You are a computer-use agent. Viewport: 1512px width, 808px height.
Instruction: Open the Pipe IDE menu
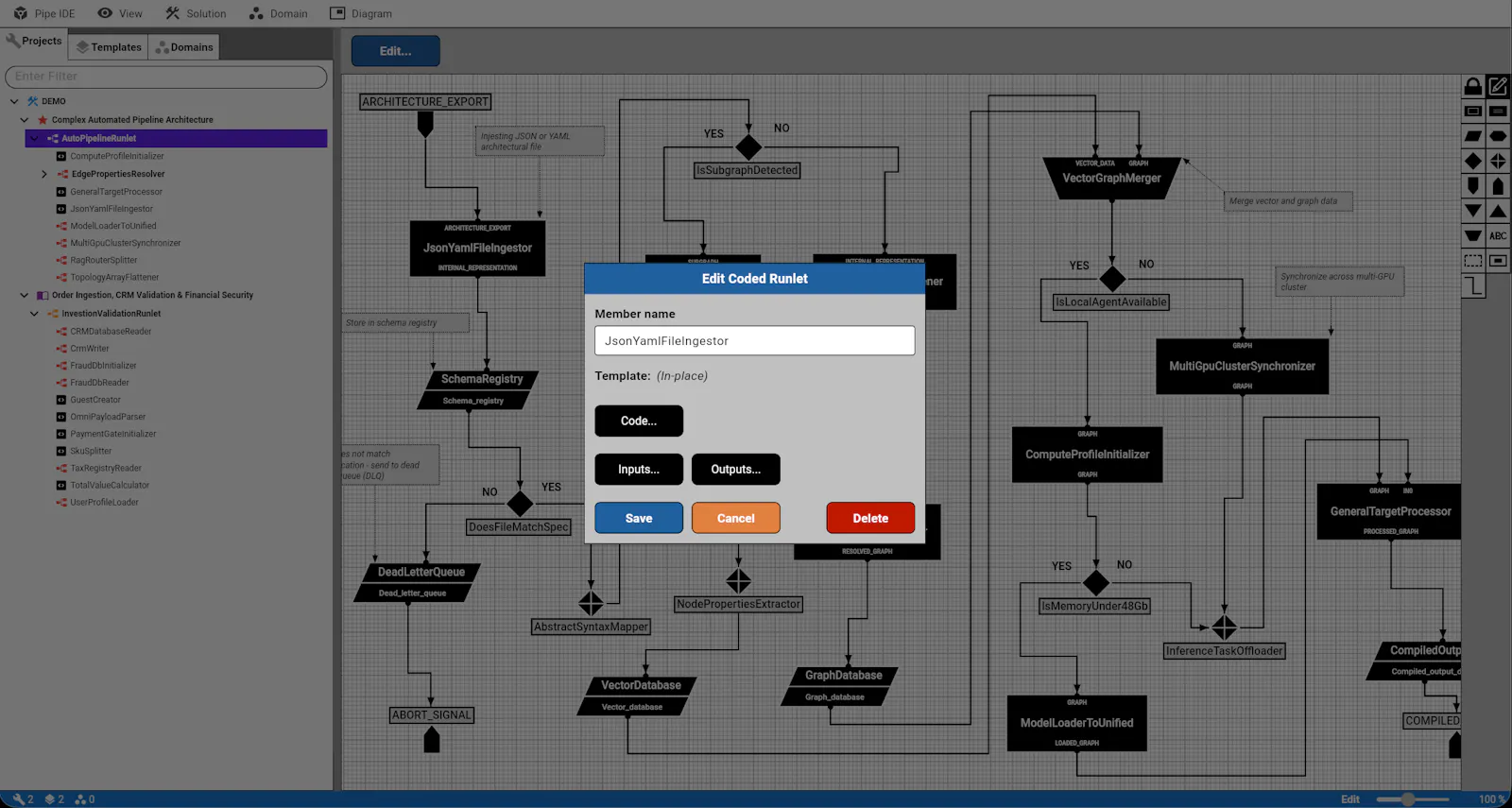tap(44, 13)
